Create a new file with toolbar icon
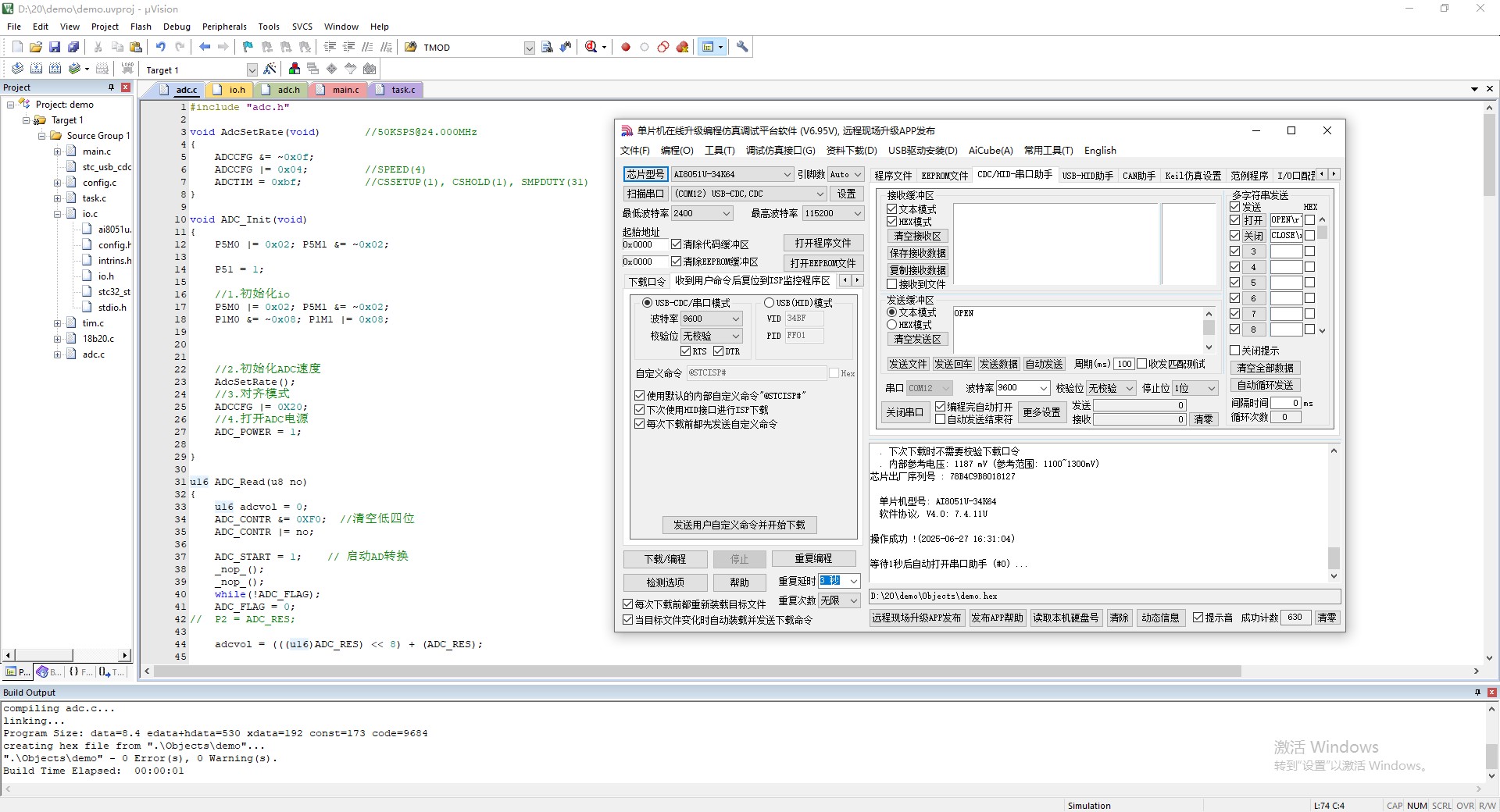Image resolution: width=1500 pixels, height=812 pixels. coord(17,47)
